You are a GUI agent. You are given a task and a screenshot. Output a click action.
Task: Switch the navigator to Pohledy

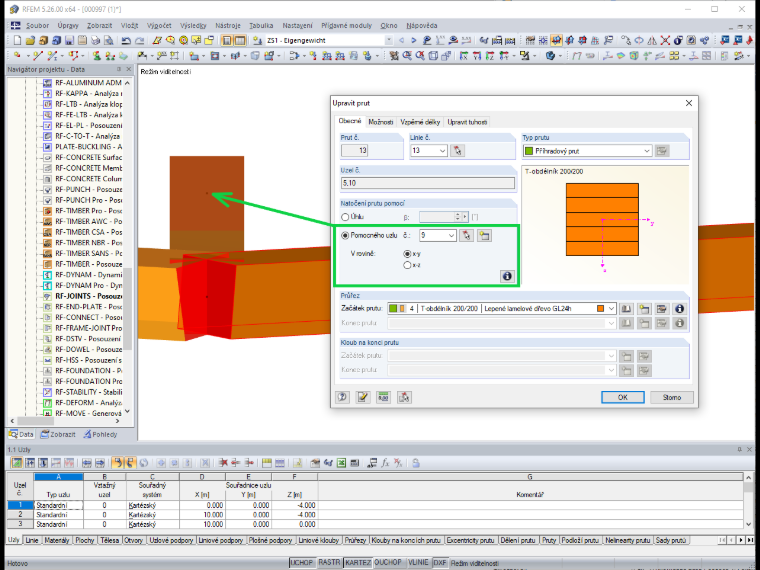pos(100,434)
